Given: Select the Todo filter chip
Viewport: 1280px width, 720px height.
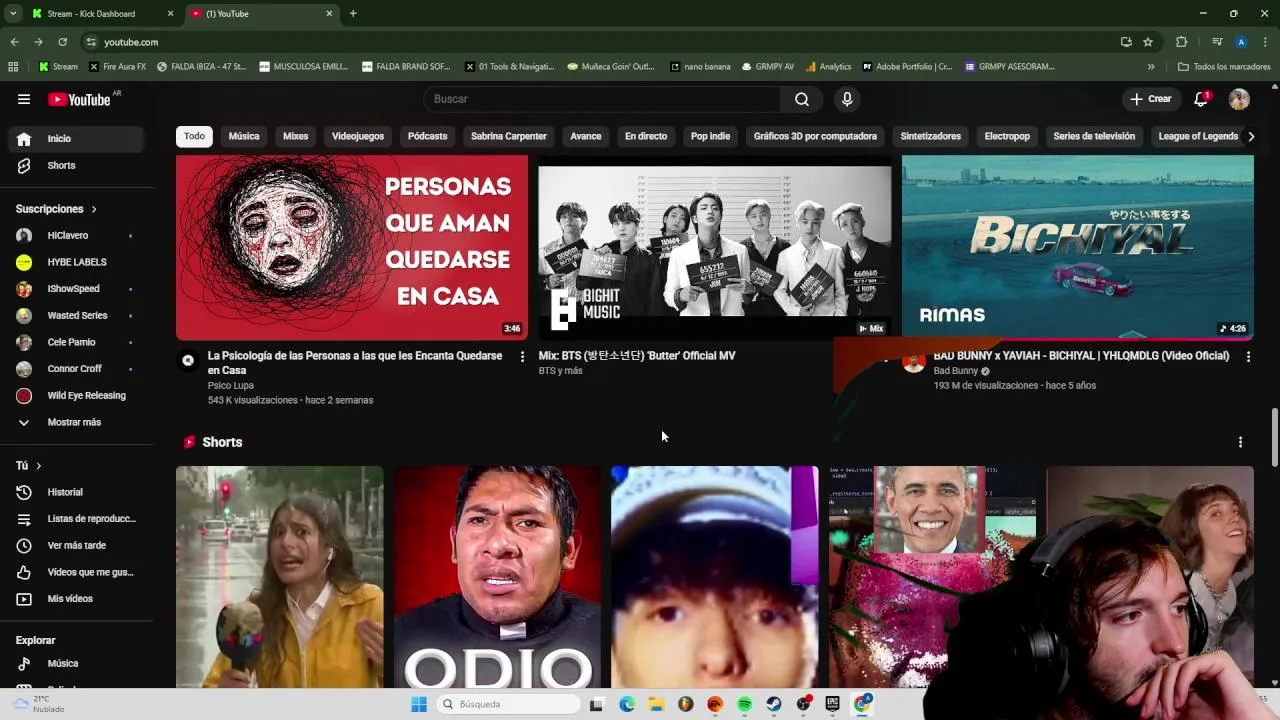Looking at the screenshot, I should (194, 136).
